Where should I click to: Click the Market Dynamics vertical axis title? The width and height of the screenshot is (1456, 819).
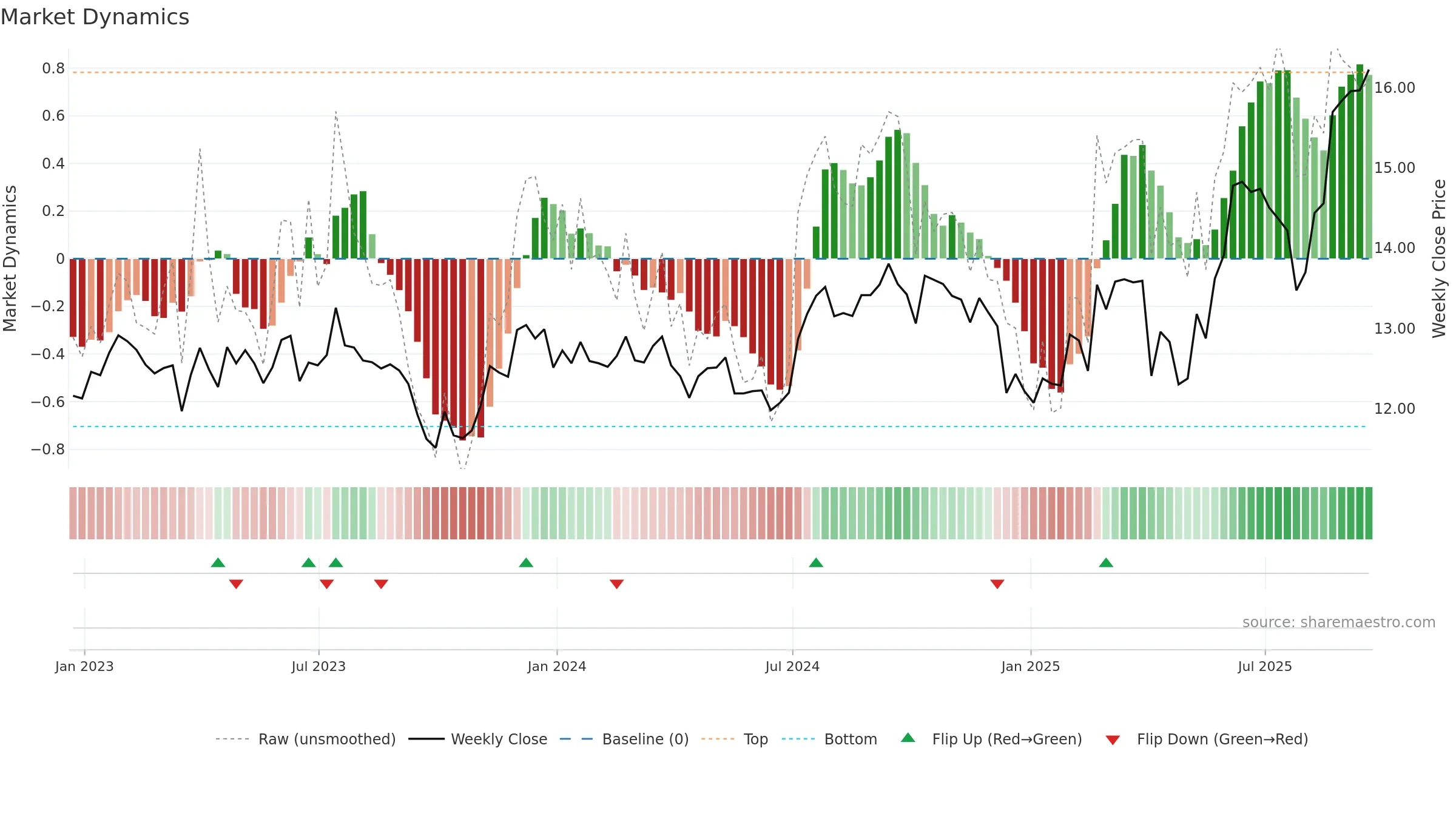10,258
